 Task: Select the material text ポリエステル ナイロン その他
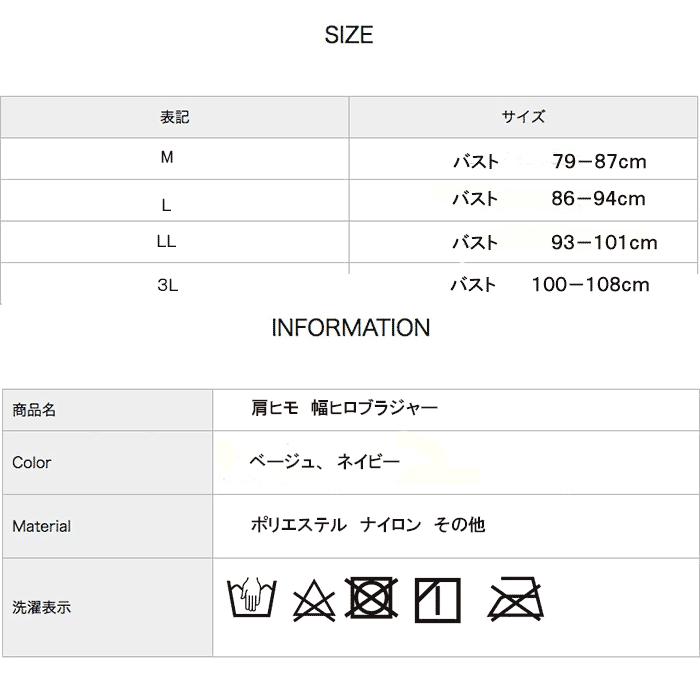(x=367, y=524)
